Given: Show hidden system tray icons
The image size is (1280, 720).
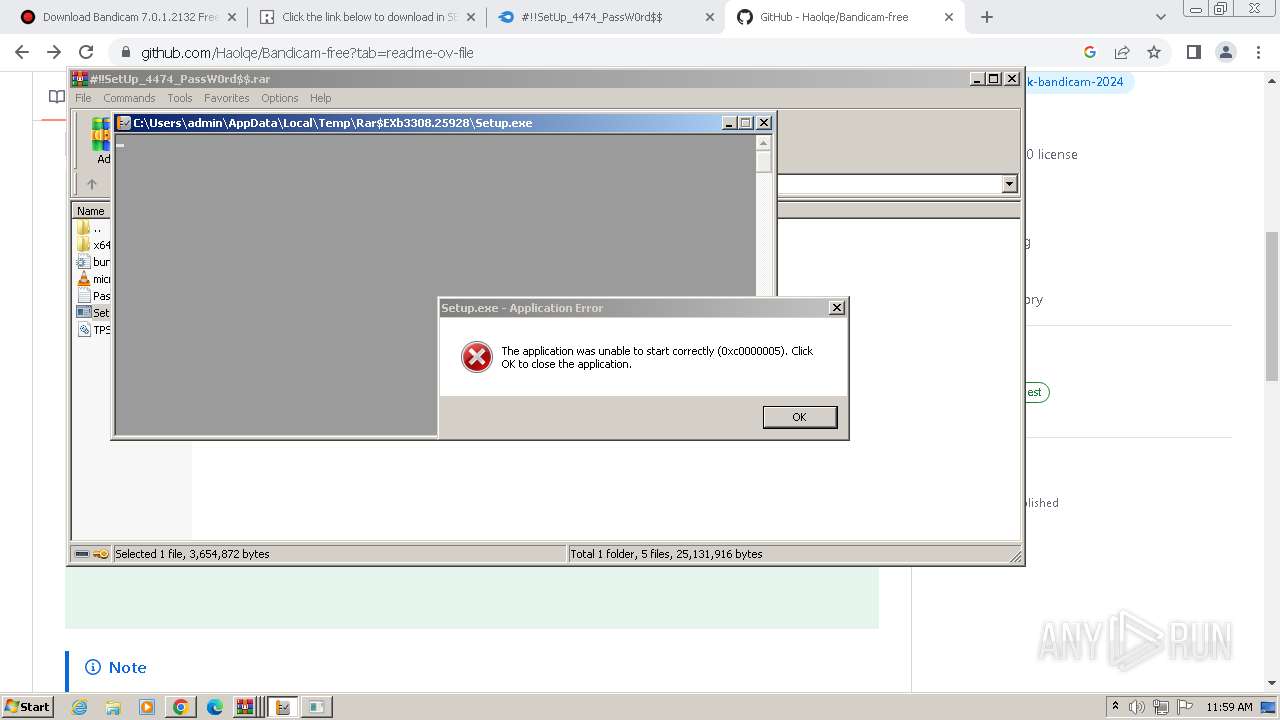Looking at the screenshot, I should point(1115,707).
